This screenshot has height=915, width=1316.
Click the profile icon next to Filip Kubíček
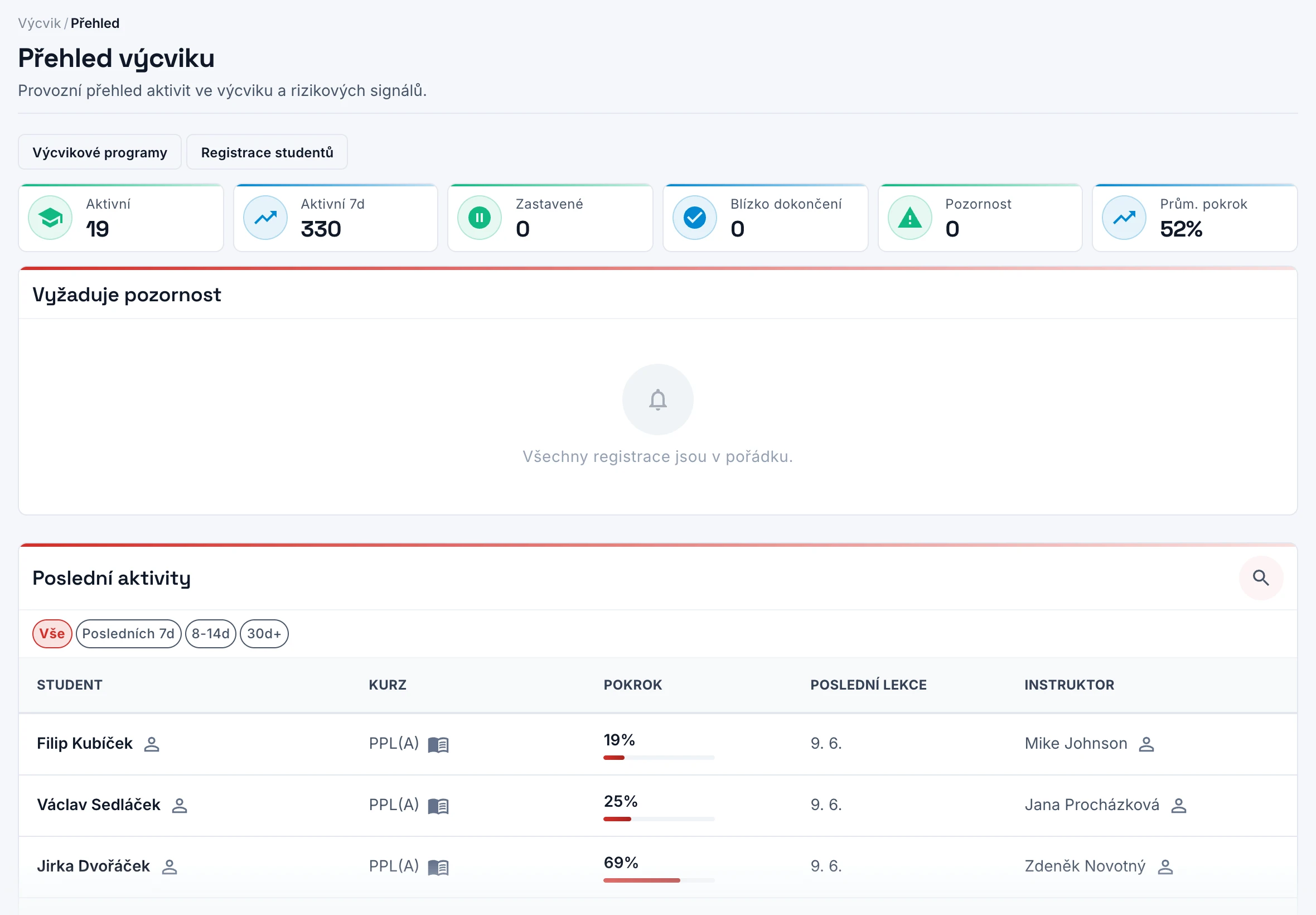click(x=152, y=744)
